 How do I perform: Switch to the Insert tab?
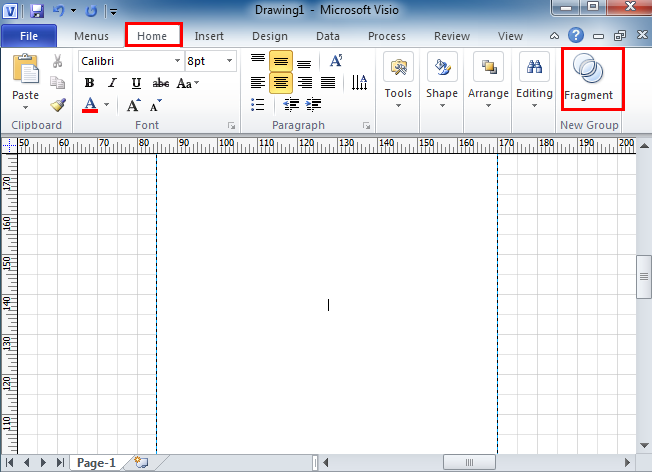click(209, 36)
